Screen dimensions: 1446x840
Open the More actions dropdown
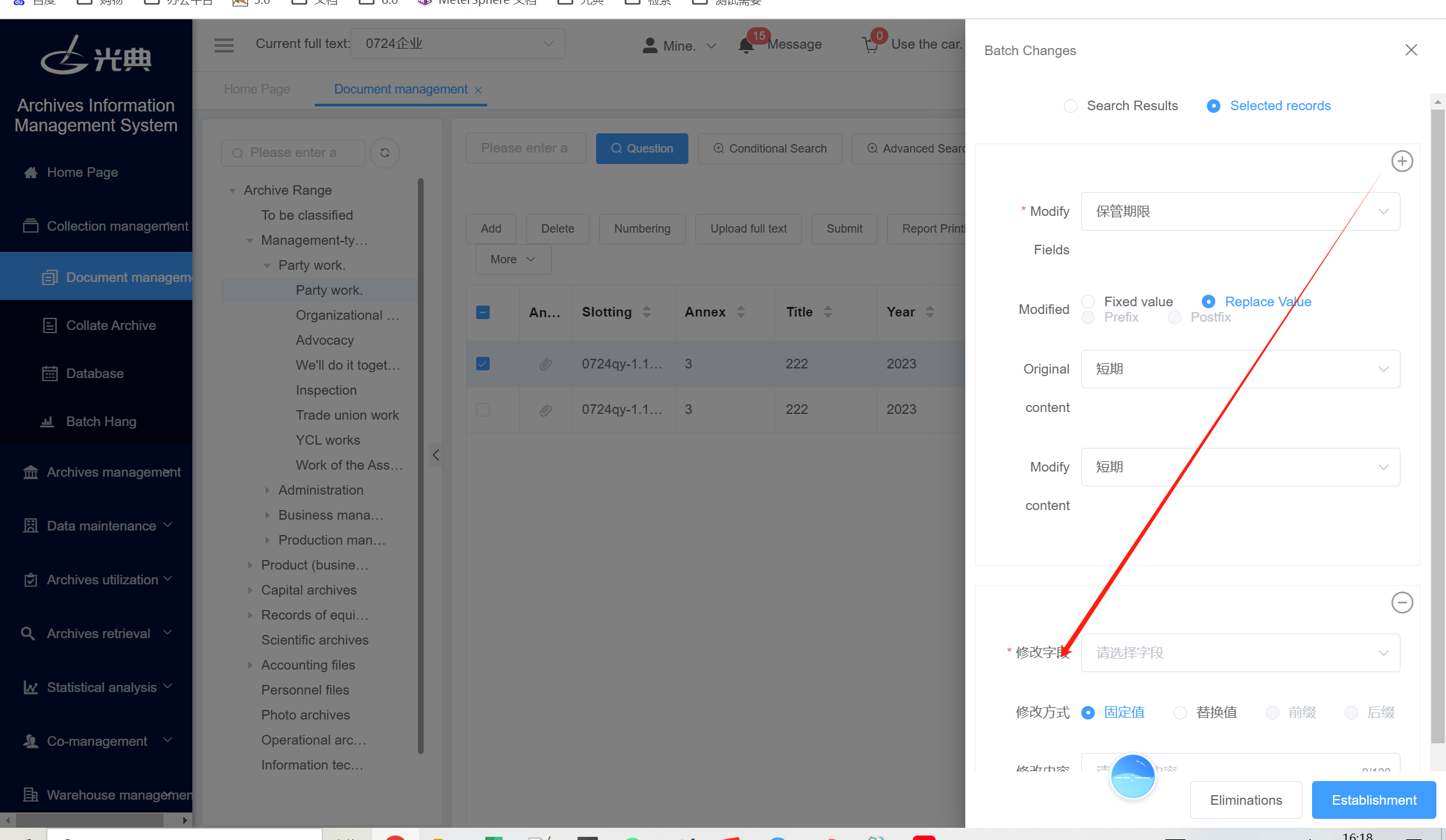pos(513,259)
